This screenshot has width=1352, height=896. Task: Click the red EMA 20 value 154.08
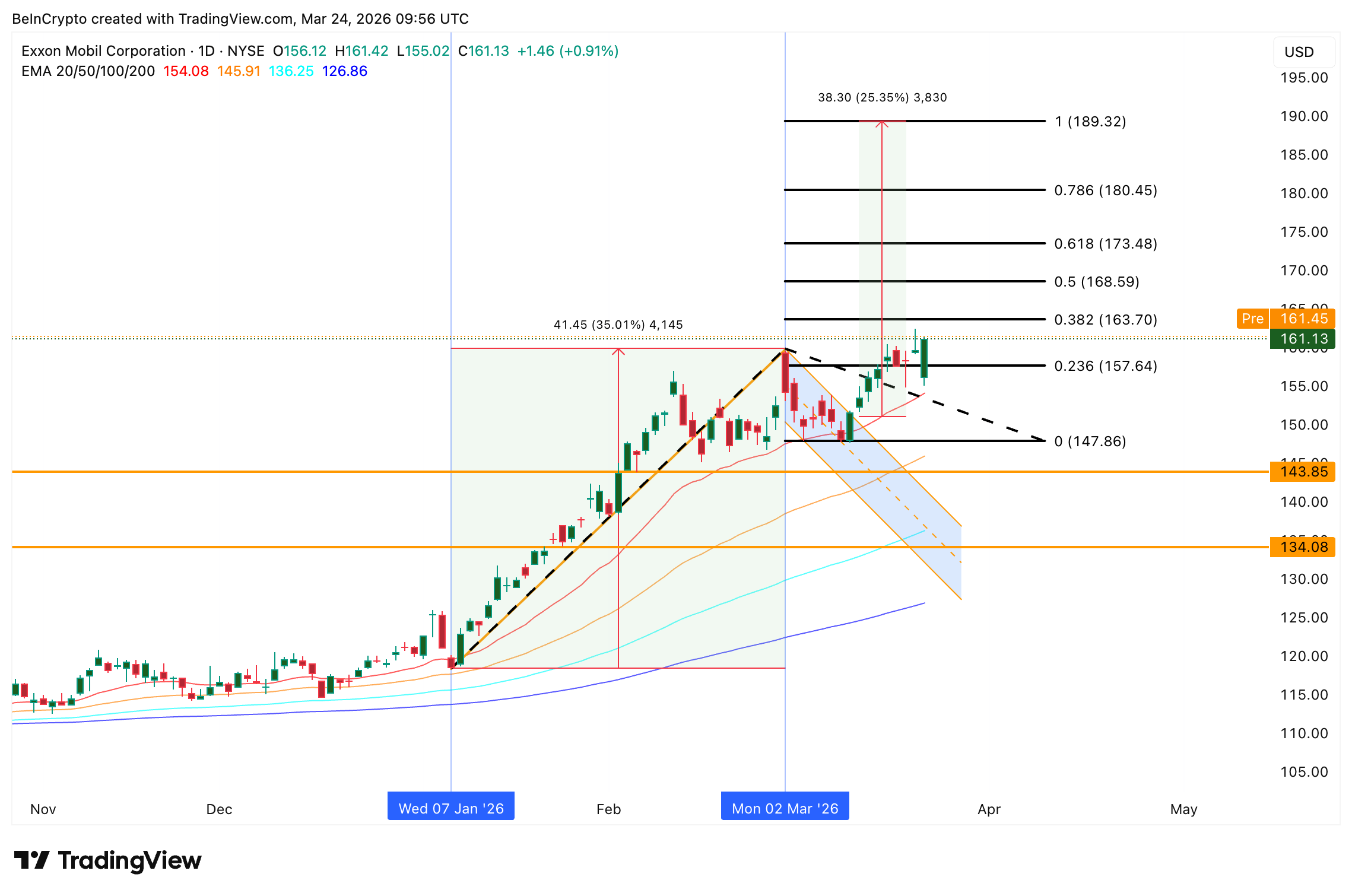pyautogui.click(x=186, y=71)
